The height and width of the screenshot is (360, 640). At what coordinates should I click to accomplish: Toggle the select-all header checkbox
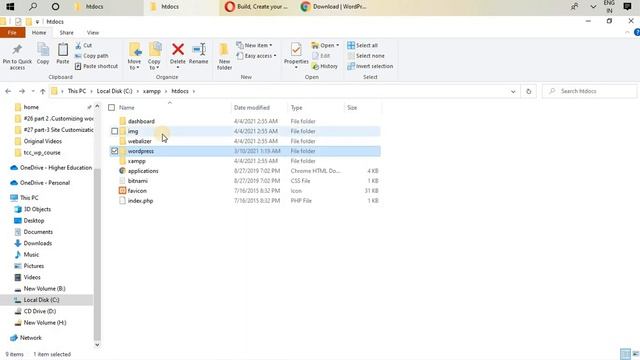pos(111,108)
